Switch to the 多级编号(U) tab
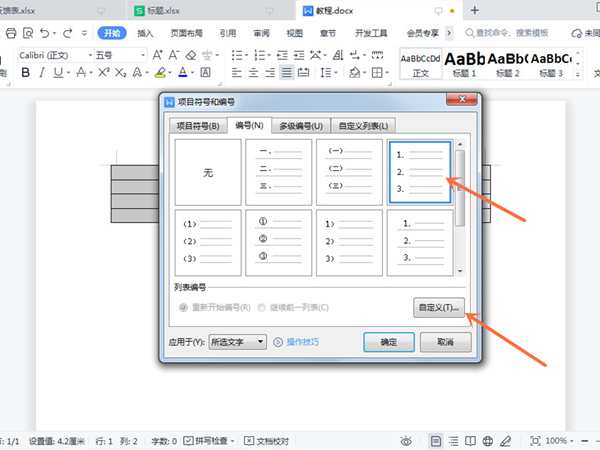 point(302,125)
